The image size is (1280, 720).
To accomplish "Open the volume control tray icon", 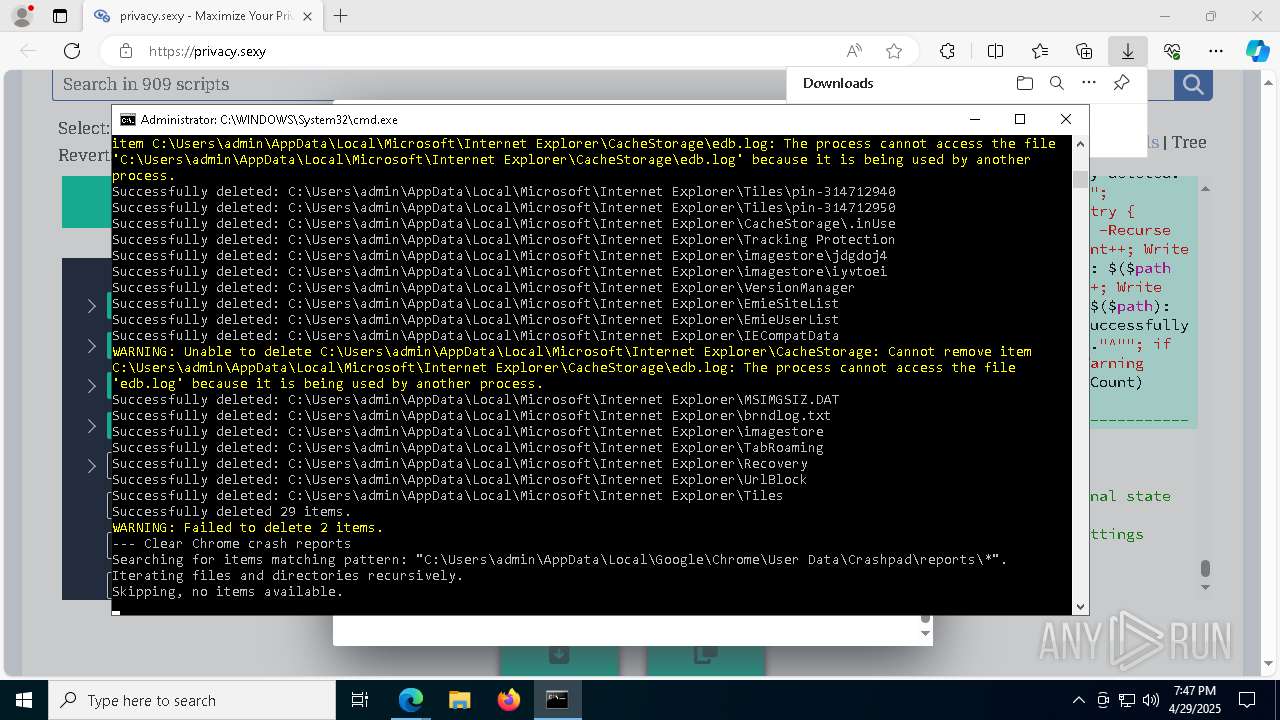I will [x=1151, y=700].
